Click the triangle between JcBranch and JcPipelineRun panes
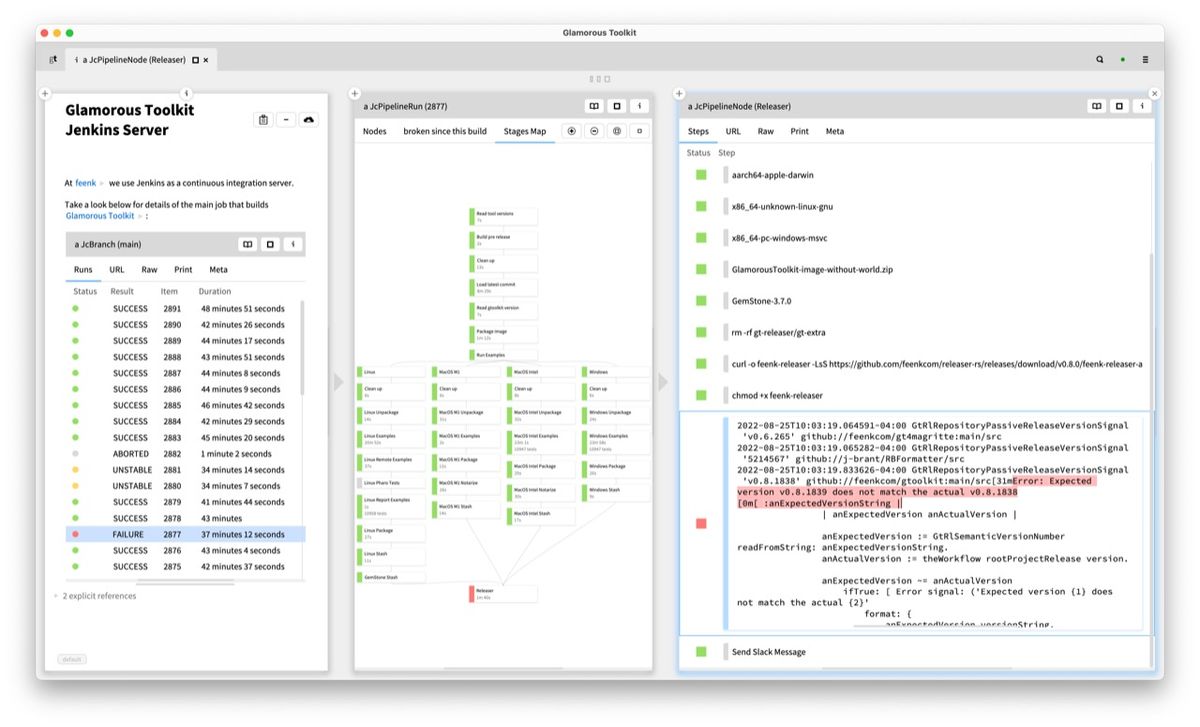This screenshot has width=1200, height=727. 338,382
